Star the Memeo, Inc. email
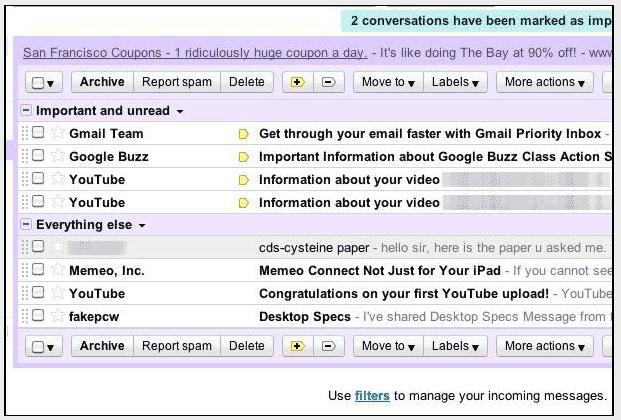This screenshot has width=621, height=420. [x=57, y=271]
